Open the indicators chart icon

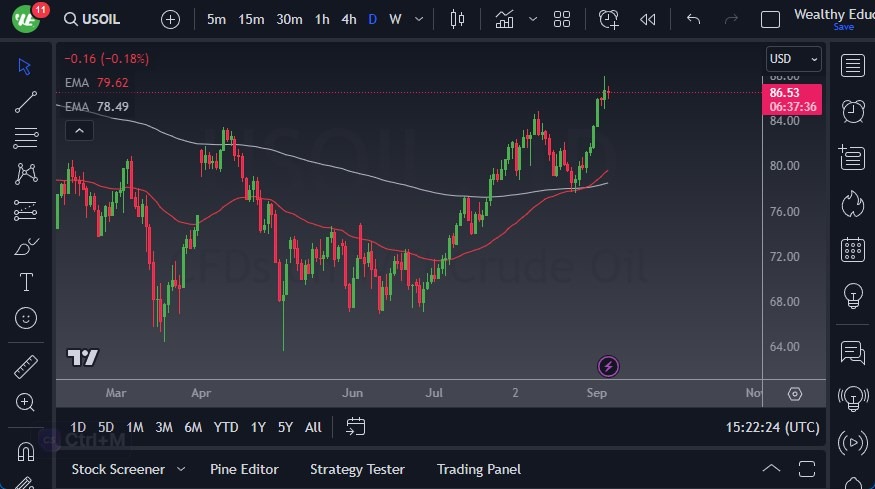coord(504,19)
